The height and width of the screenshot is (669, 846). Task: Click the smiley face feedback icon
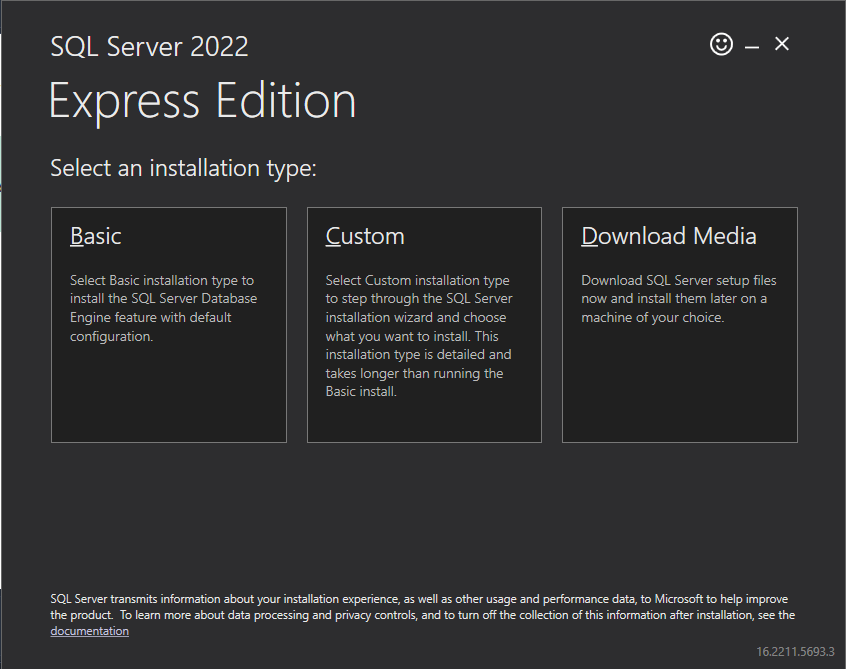click(x=721, y=44)
